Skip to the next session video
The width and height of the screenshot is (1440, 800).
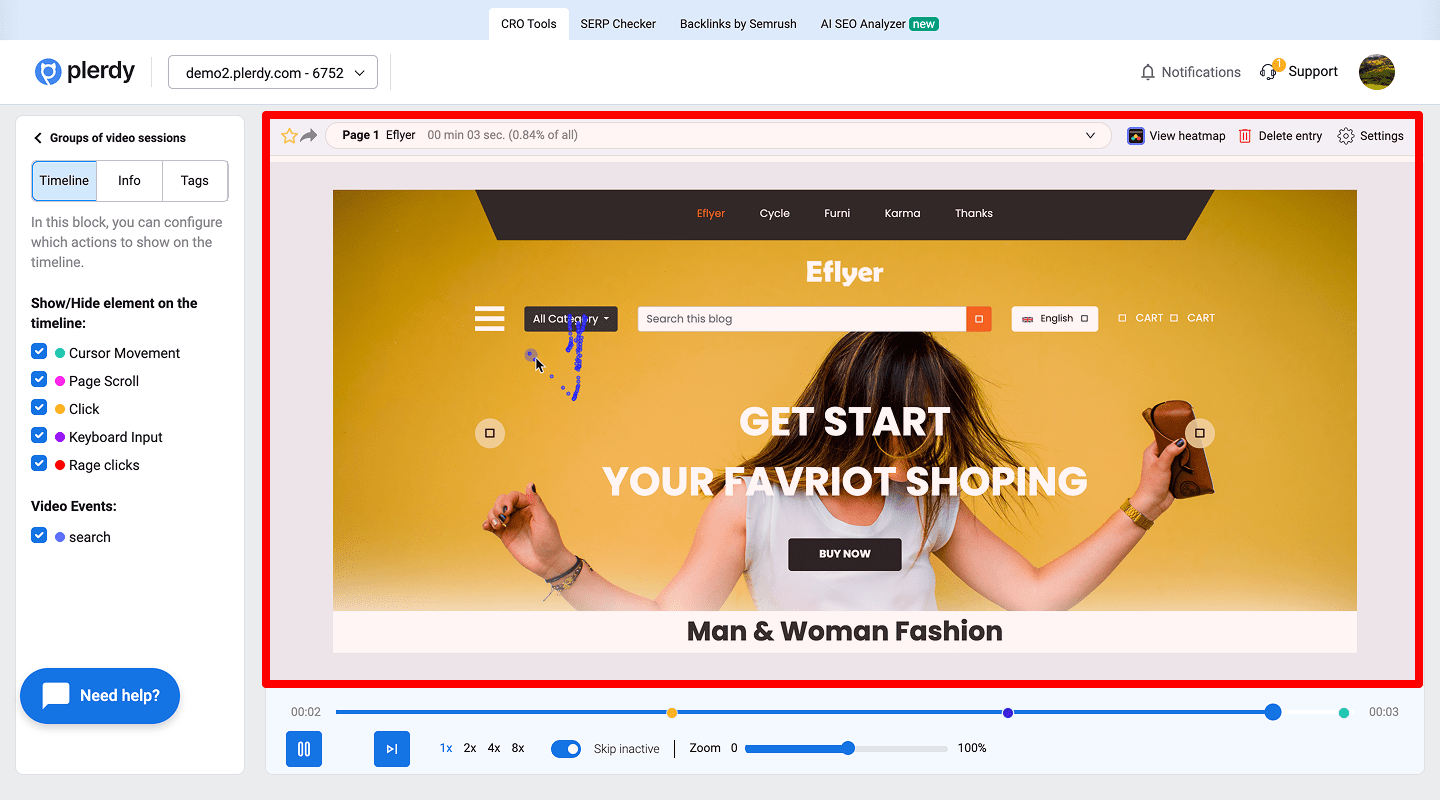coord(392,749)
